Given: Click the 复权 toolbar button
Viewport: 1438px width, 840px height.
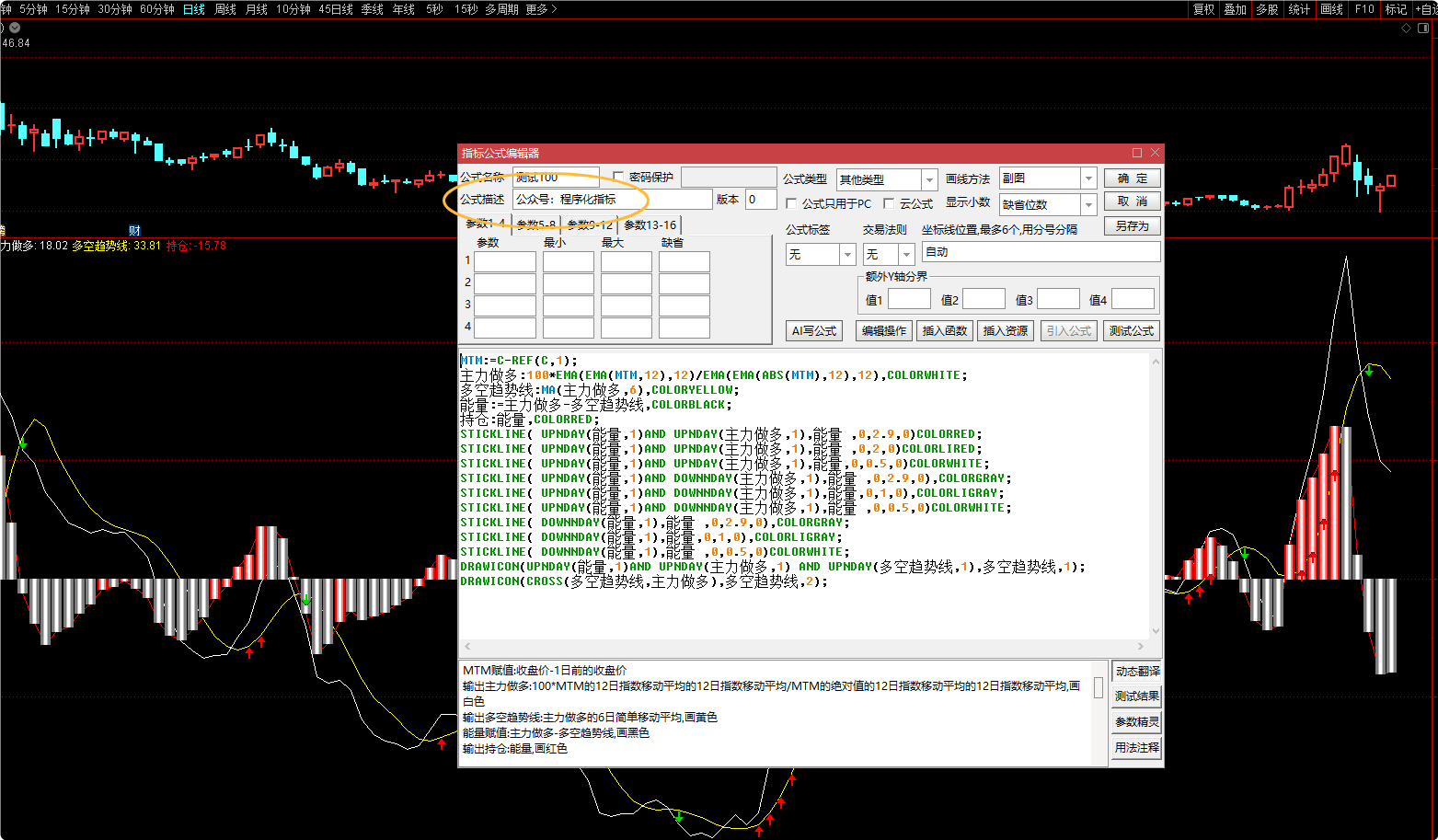Looking at the screenshot, I should click(1203, 9).
